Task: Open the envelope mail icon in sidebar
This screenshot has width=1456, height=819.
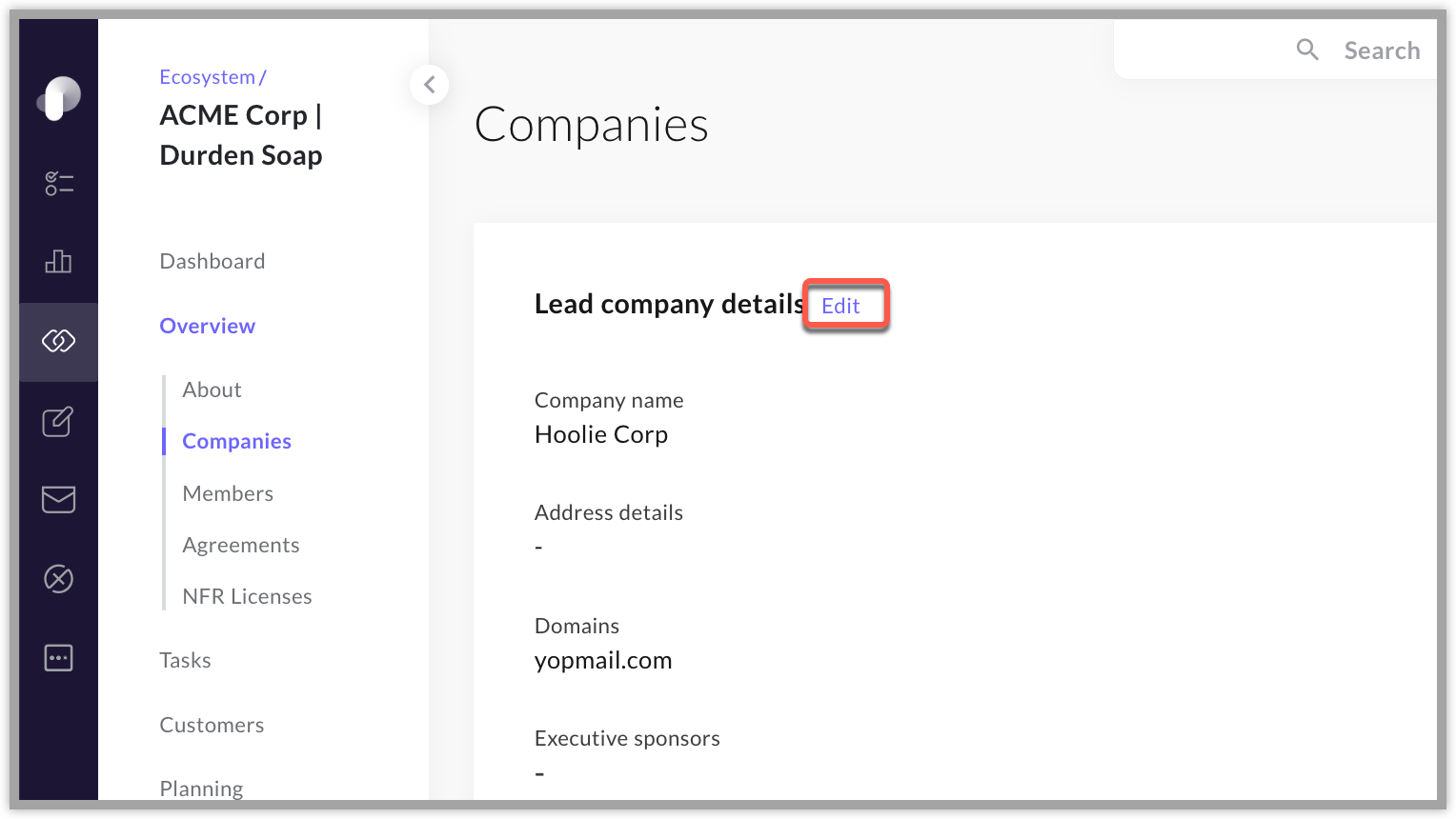Action: coord(59,499)
